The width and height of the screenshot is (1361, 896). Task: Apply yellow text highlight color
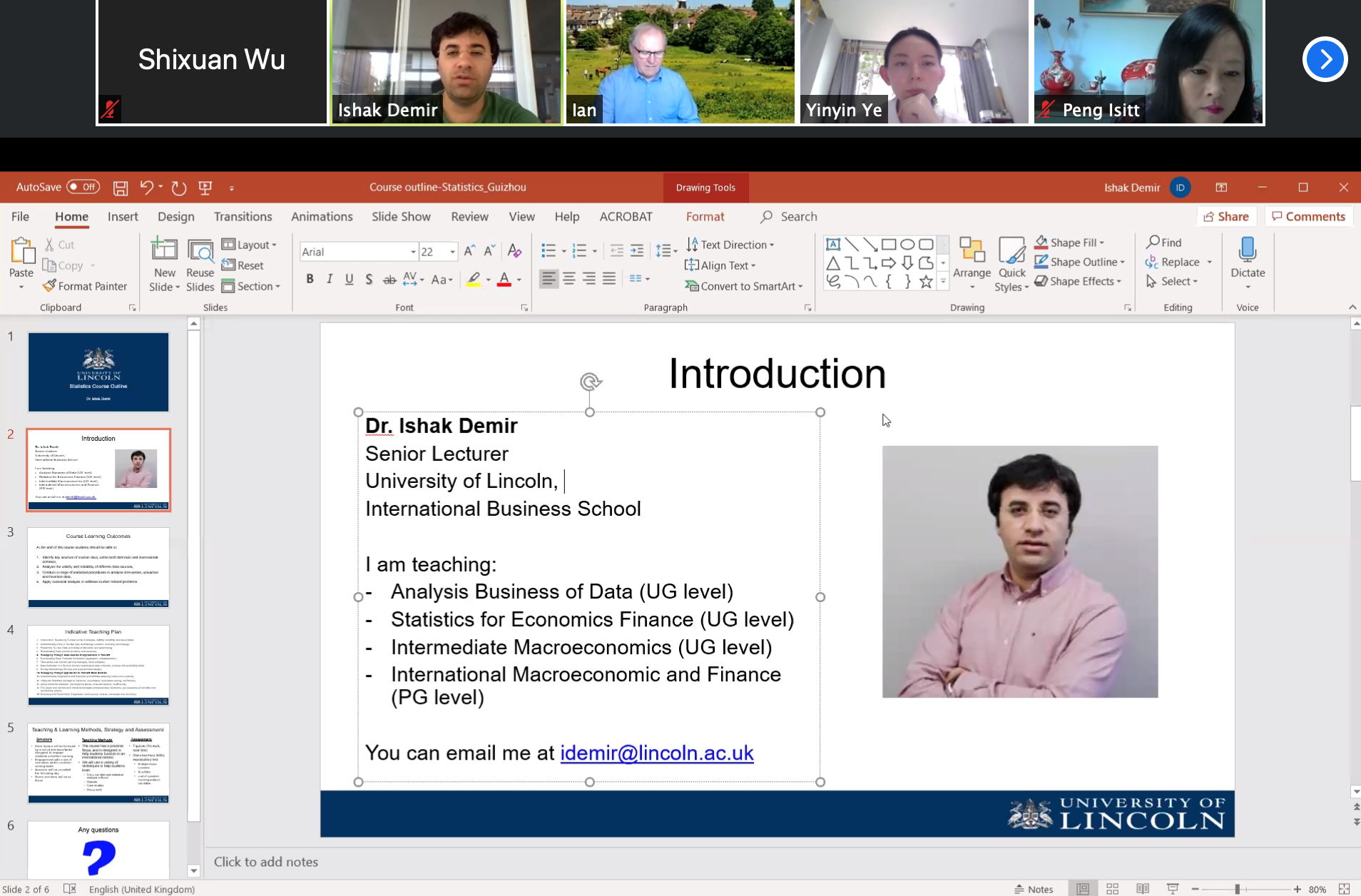[x=474, y=279]
